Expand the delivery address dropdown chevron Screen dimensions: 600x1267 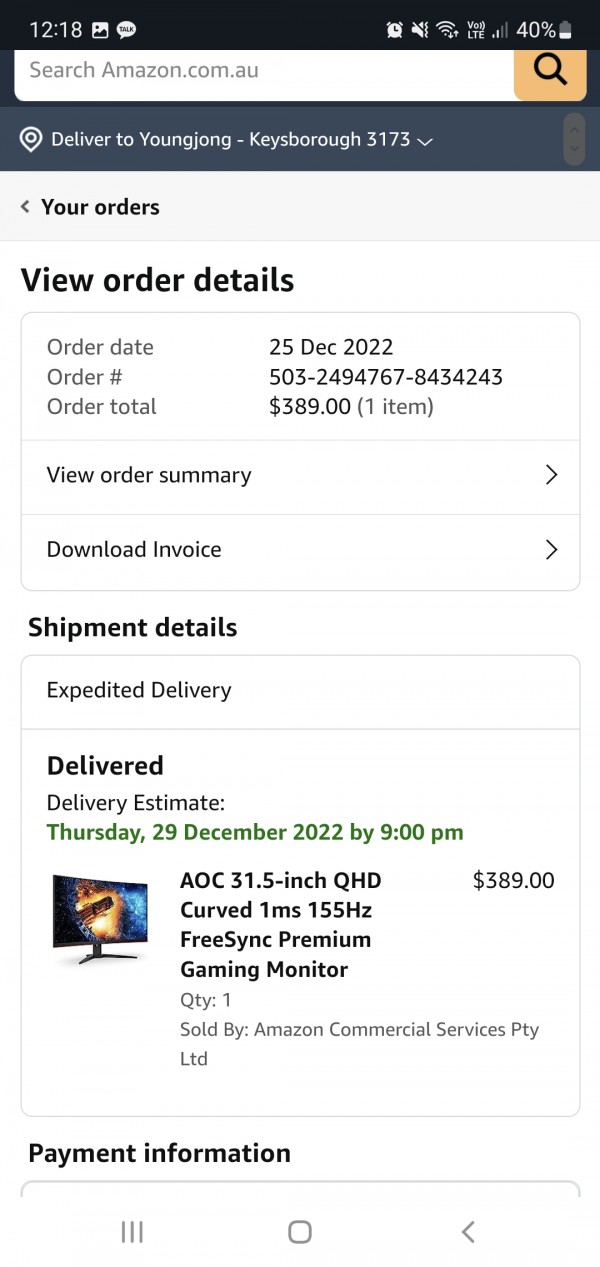[x=425, y=141]
